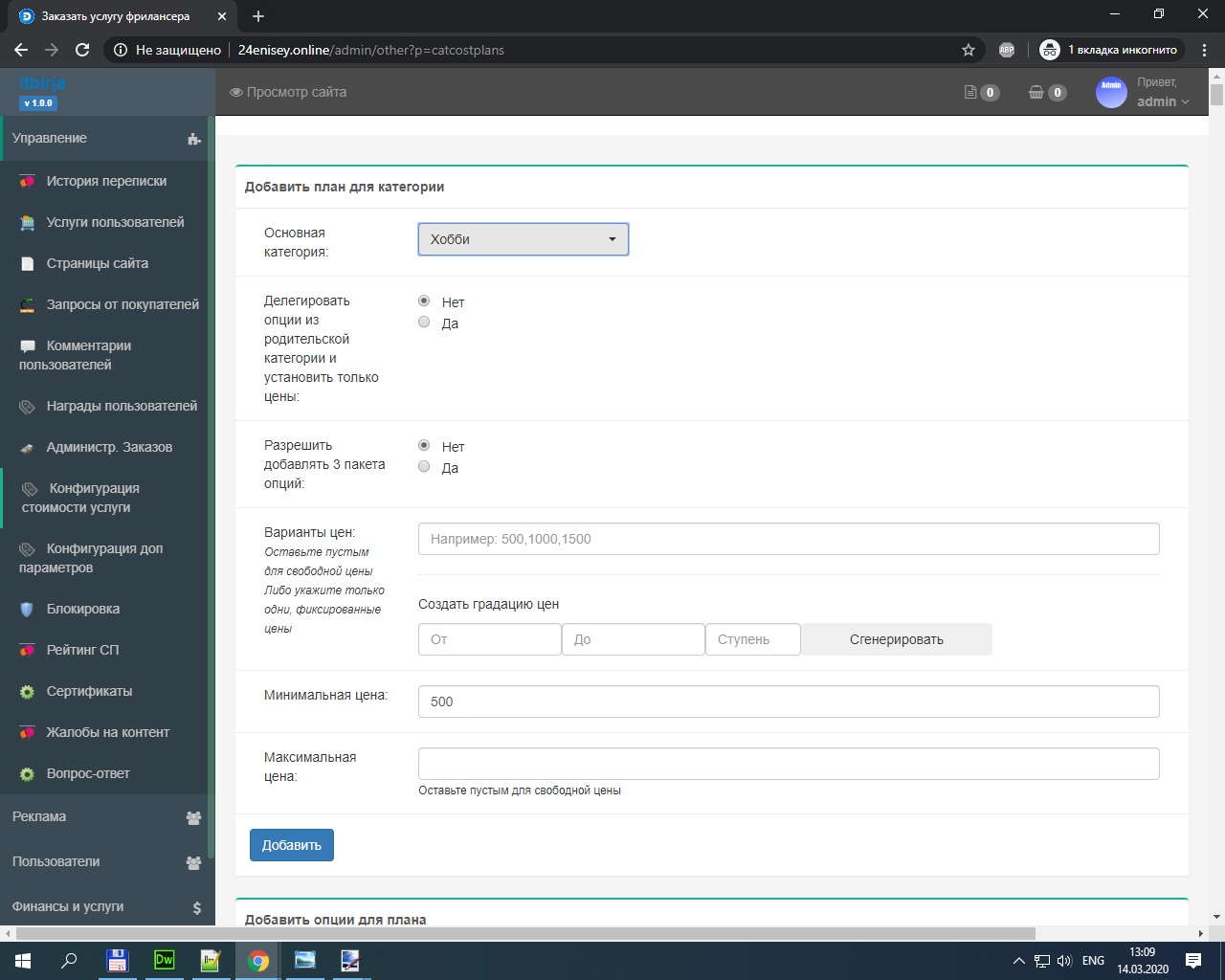
Task: Click the Максимальная цена input field
Action: (x=789, y=764)
